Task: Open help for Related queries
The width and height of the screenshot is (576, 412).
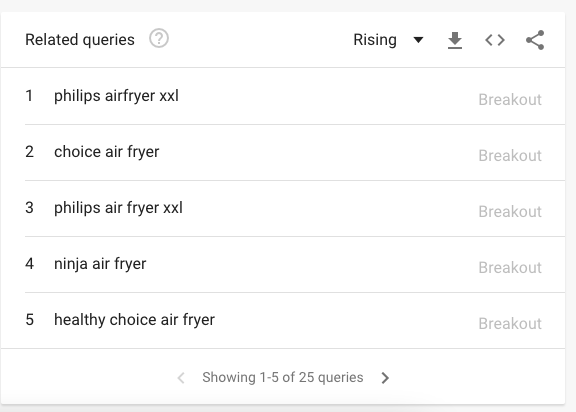Action: (x=159, y=39)
